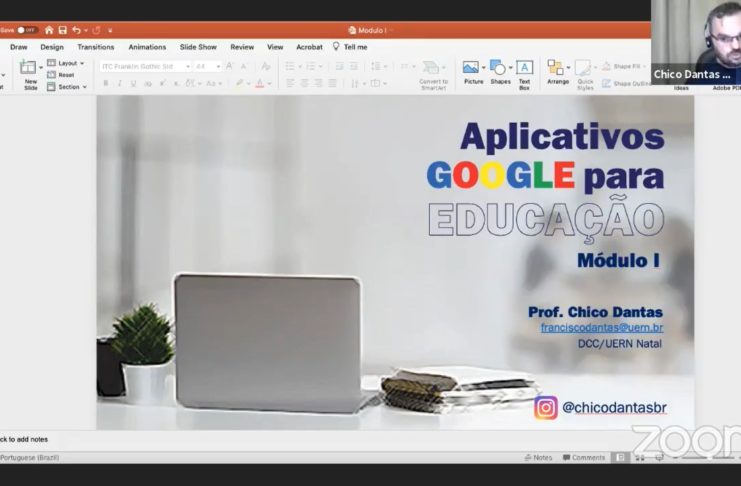The width and height of the screenshot is (741, 486).
Task: Switch to the Animations tab
Action: [x=147, y=47]
